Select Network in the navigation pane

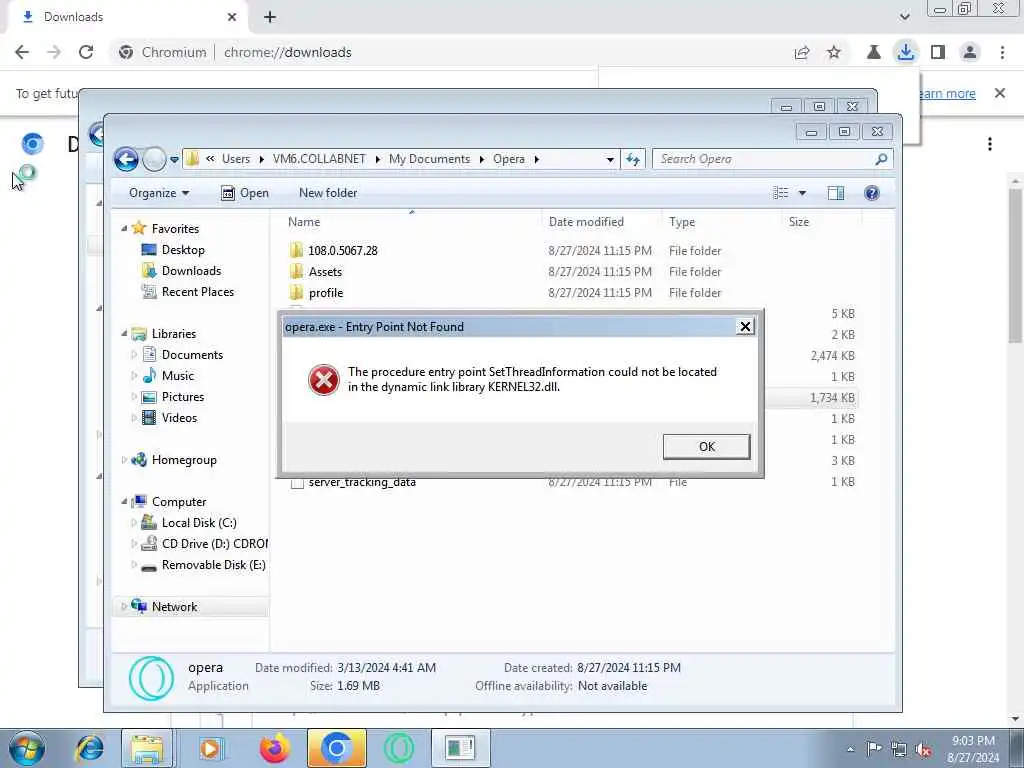click(174, 607)
